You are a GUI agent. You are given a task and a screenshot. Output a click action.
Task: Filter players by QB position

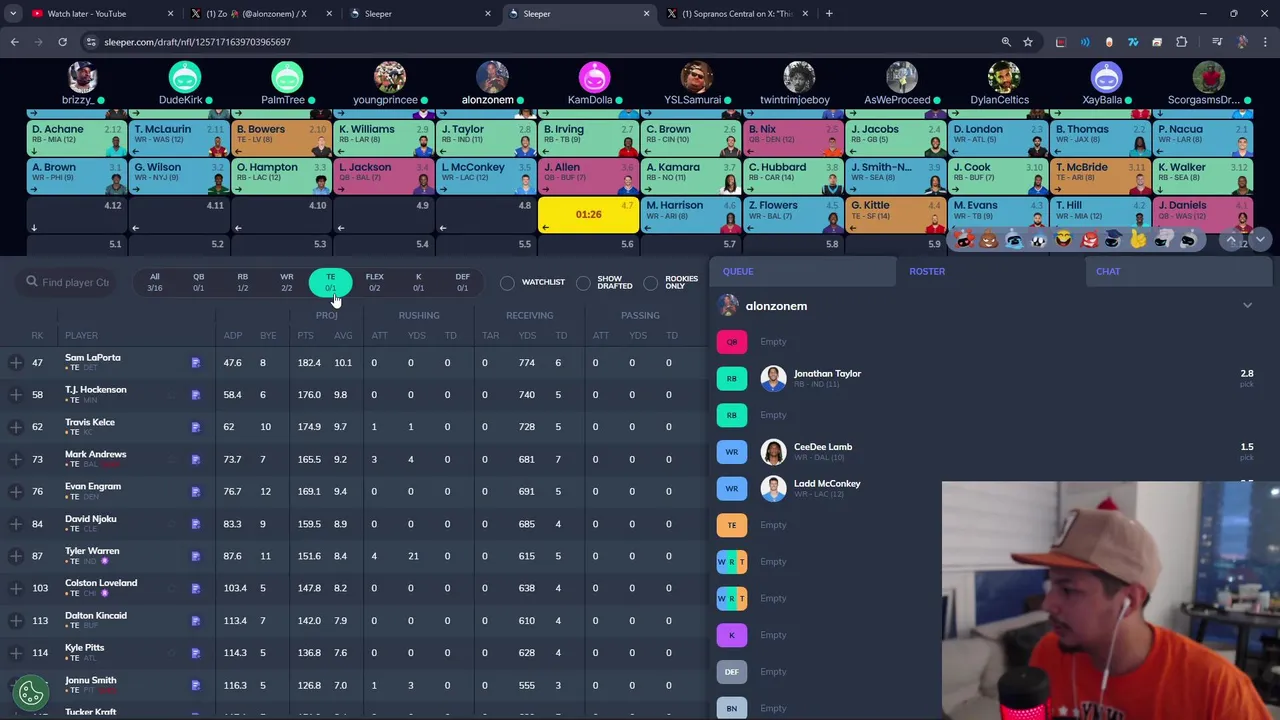198,282
